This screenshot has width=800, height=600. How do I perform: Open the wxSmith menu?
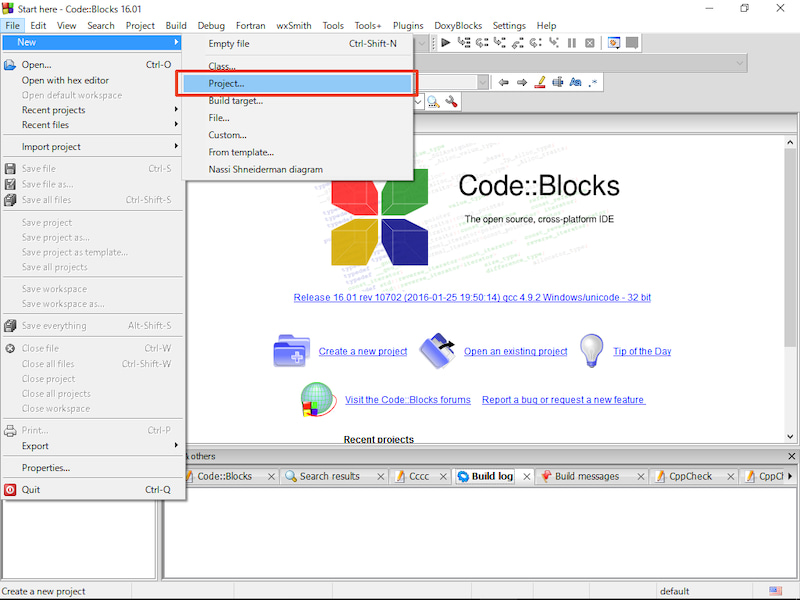[293, 26]
